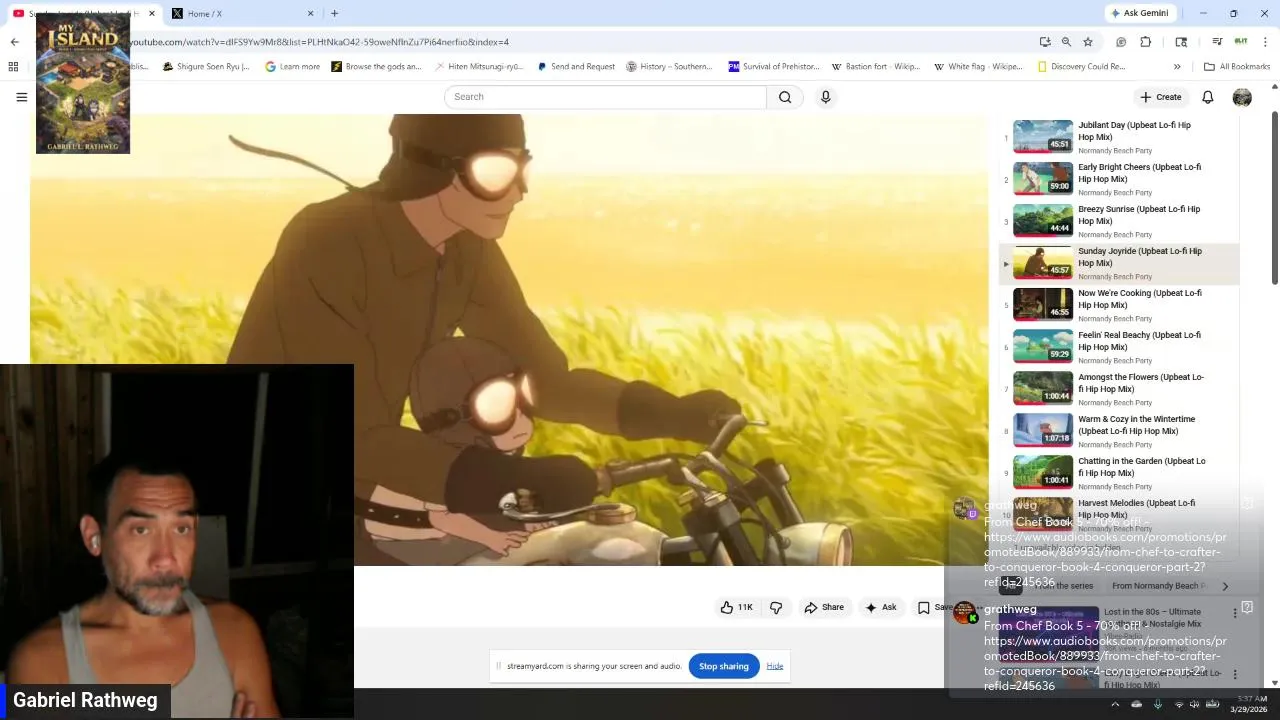The width and height of the screenshot is (1280, 720).
Task: Play Early Bright Cheers playlist video
Action: pyautogui.click(x=1119, y=179)
